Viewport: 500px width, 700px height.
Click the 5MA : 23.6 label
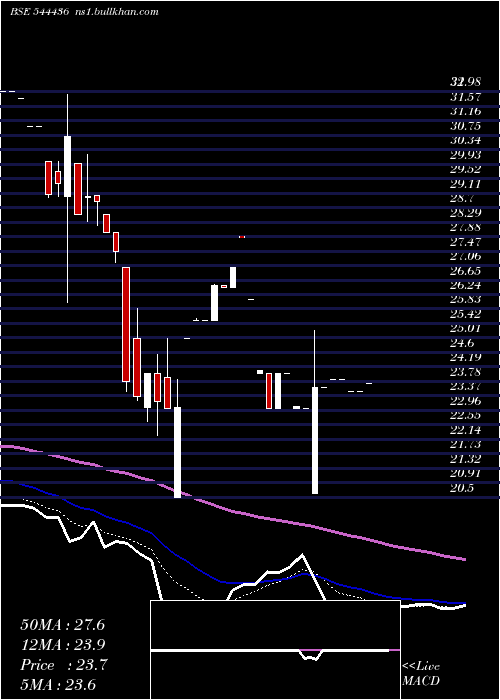click(x=58, y=685)
